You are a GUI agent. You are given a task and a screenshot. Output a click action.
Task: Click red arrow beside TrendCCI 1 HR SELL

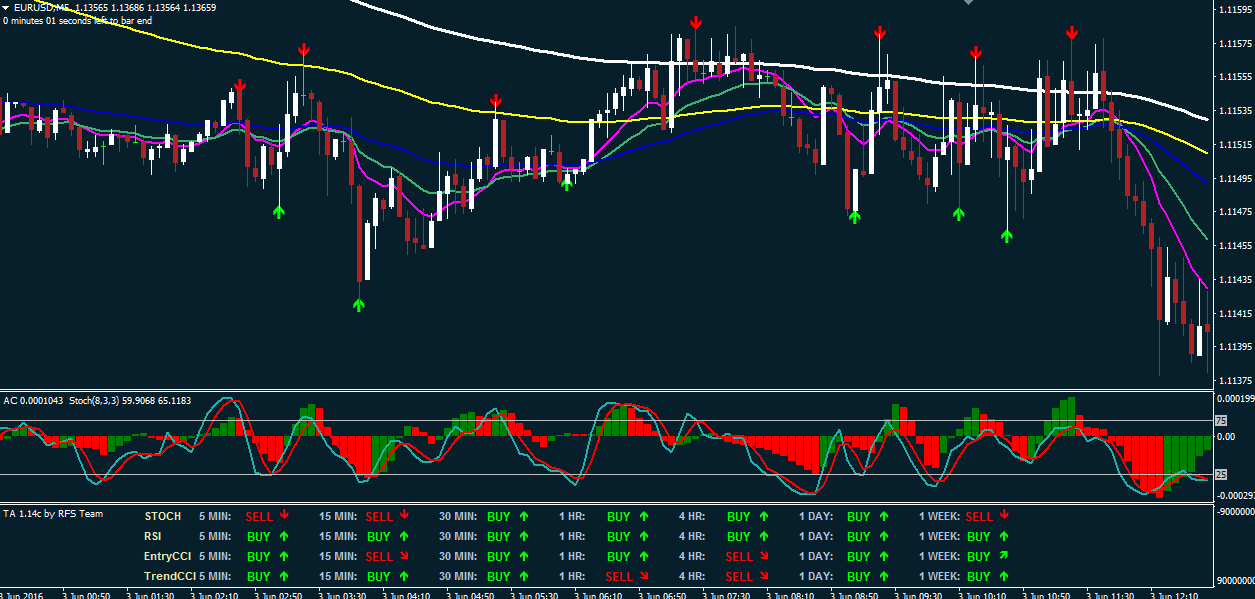pos(644,576)
